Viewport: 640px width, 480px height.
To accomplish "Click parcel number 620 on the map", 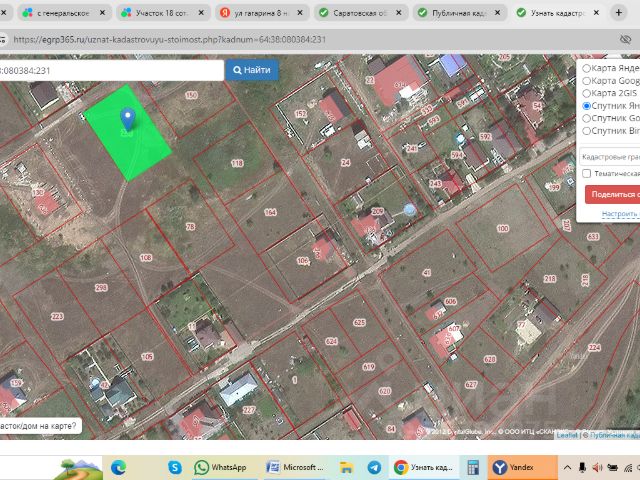I will [x=385, y=391].
